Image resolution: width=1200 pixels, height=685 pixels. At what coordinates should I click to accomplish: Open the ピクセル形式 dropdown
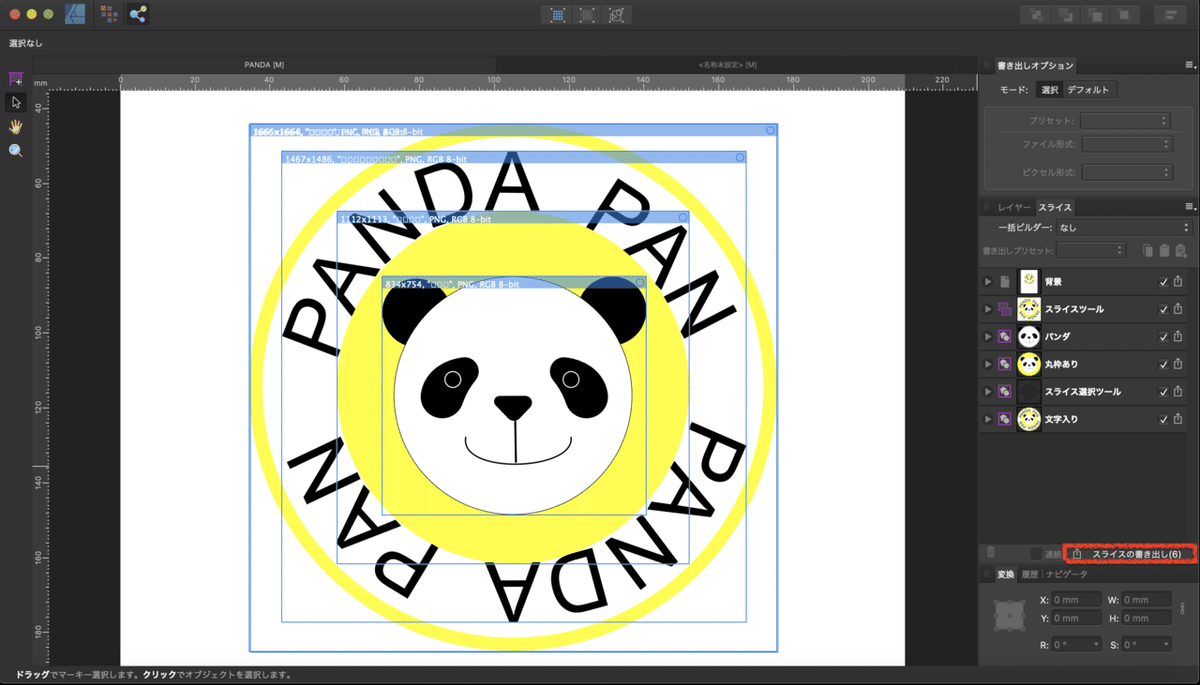(1125, 172)
